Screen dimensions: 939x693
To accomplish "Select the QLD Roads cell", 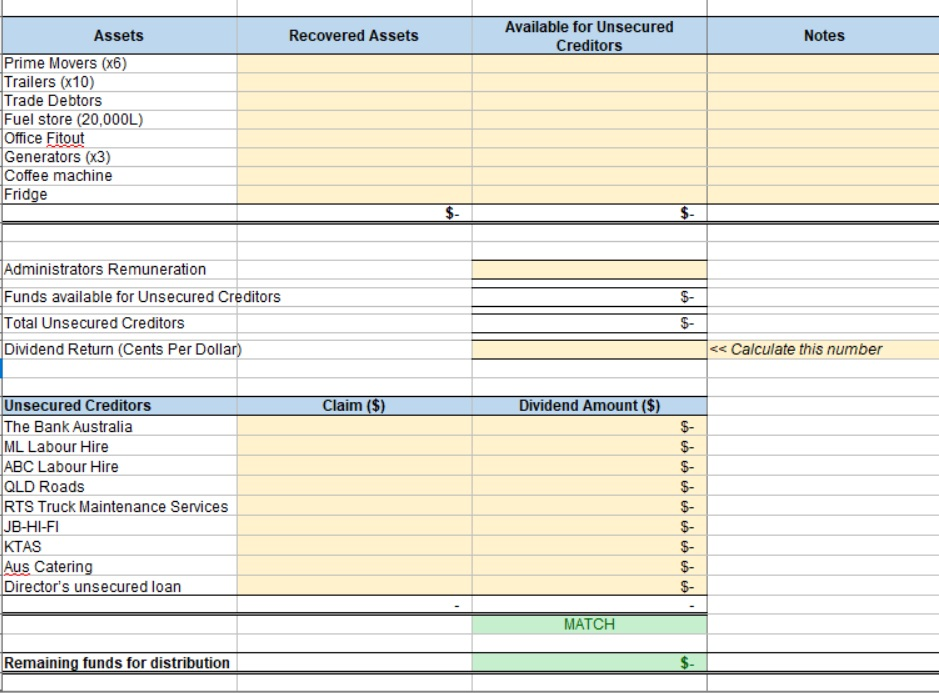I will pyautogui.click(x=119, y=486).
